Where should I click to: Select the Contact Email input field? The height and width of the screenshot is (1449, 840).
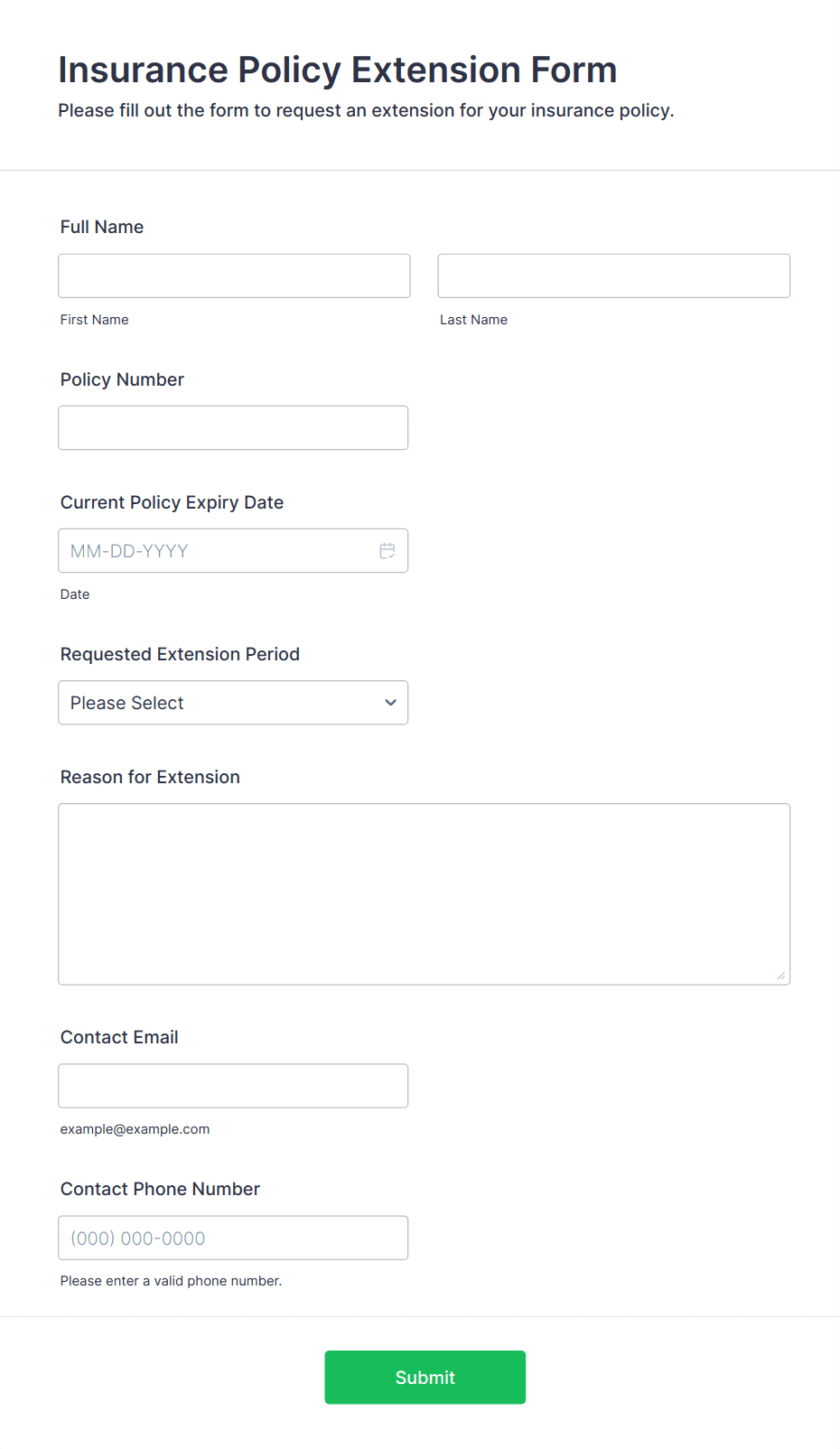pyautogui.click(x=233, y=1086)
